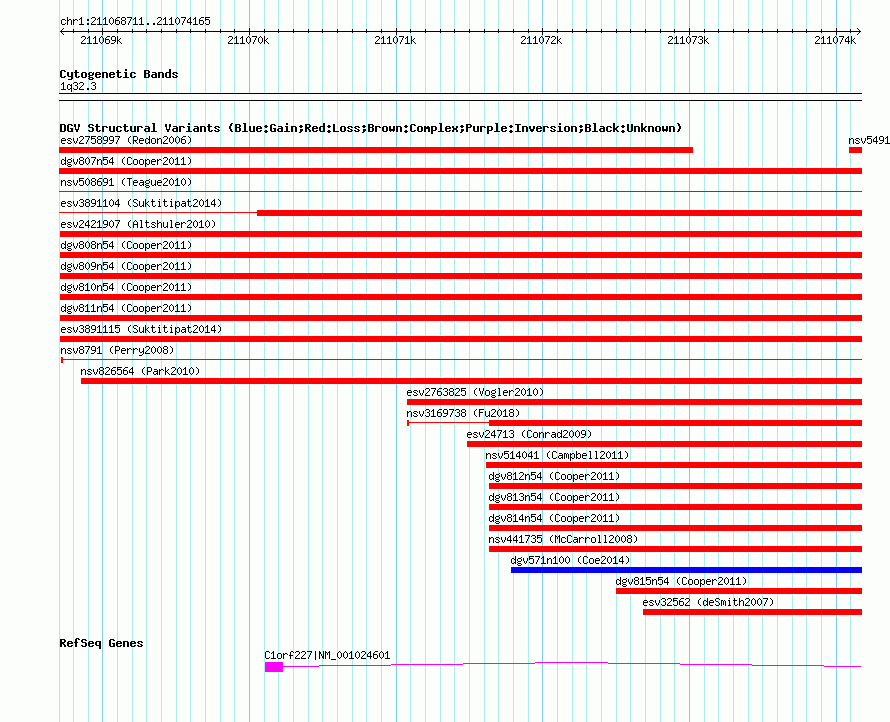This screenshot has height=722, width=890.
Task: Open the dgv810n54 (Cooper2011) variant
Action: [126, 287]
